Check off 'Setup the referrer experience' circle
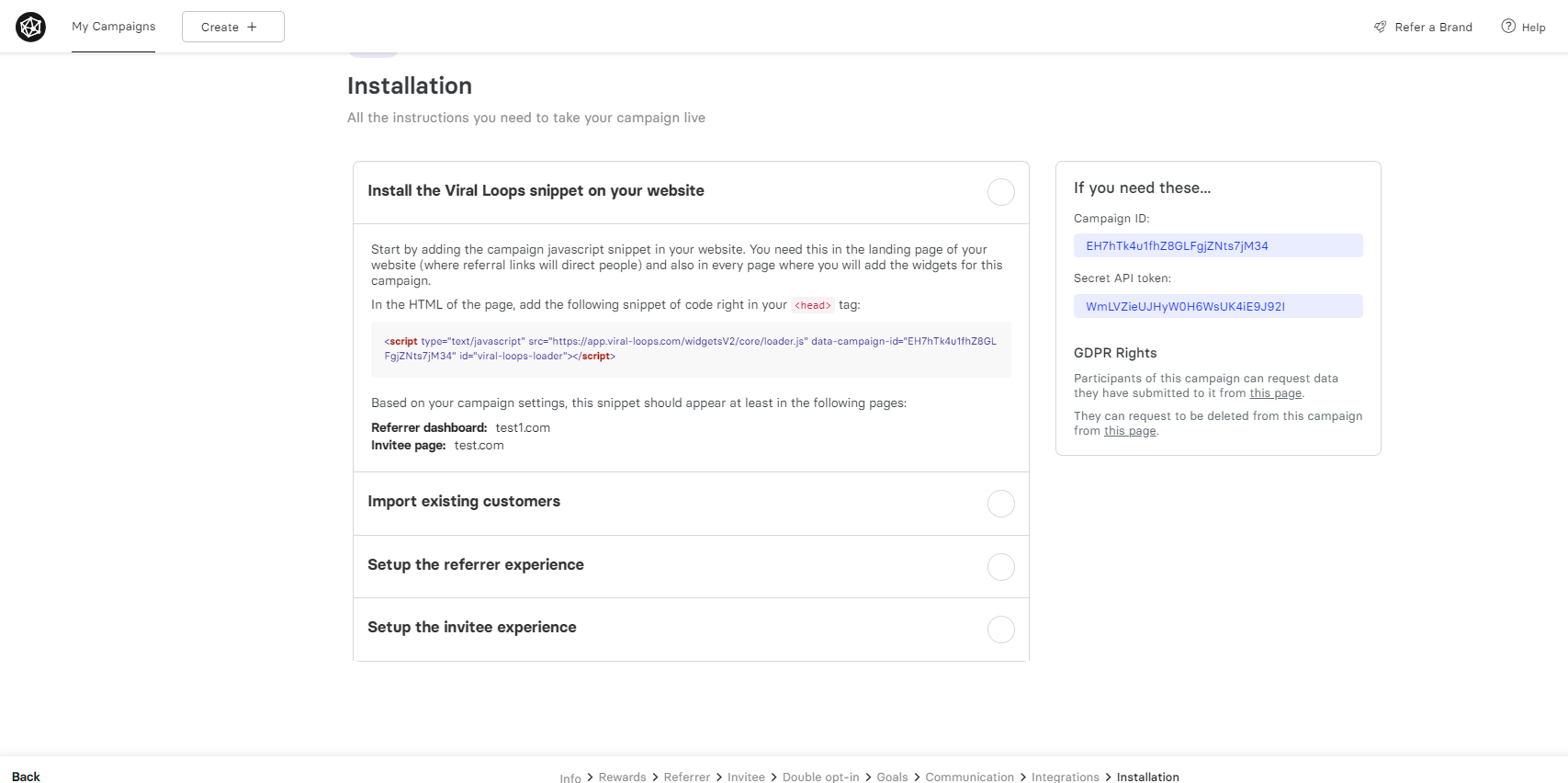Image resolution: width=1568 pixels, height=783 pixels. click(1001, 567)
